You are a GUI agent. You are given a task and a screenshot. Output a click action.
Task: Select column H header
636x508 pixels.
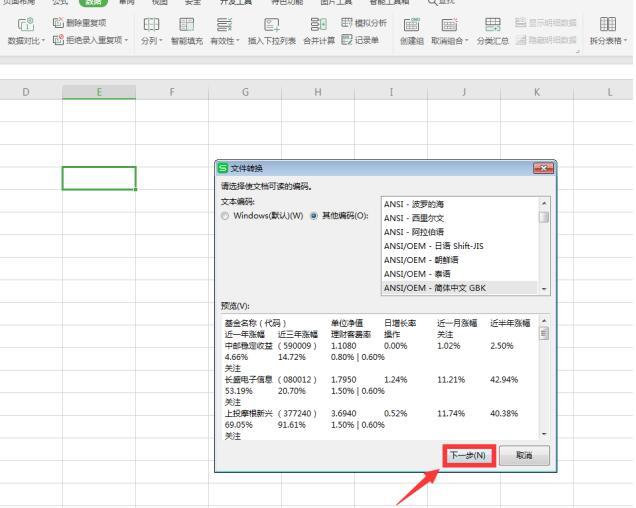coord(318,92)
